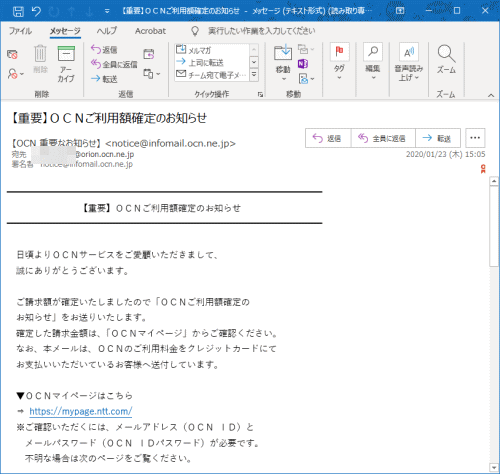Viewport: 500px width, 474px height.
Task: Click the OneNote icon
Action: point(303,64)
